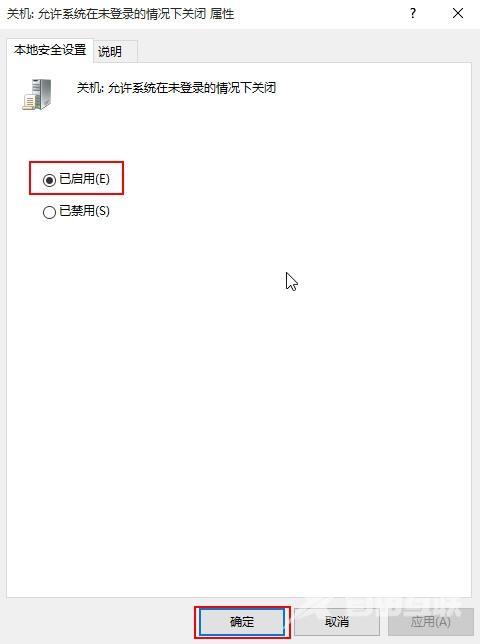This screenshot has width=480, height=644.
Task: Cancel changes with the 取消 button
Action: [337, 621]
